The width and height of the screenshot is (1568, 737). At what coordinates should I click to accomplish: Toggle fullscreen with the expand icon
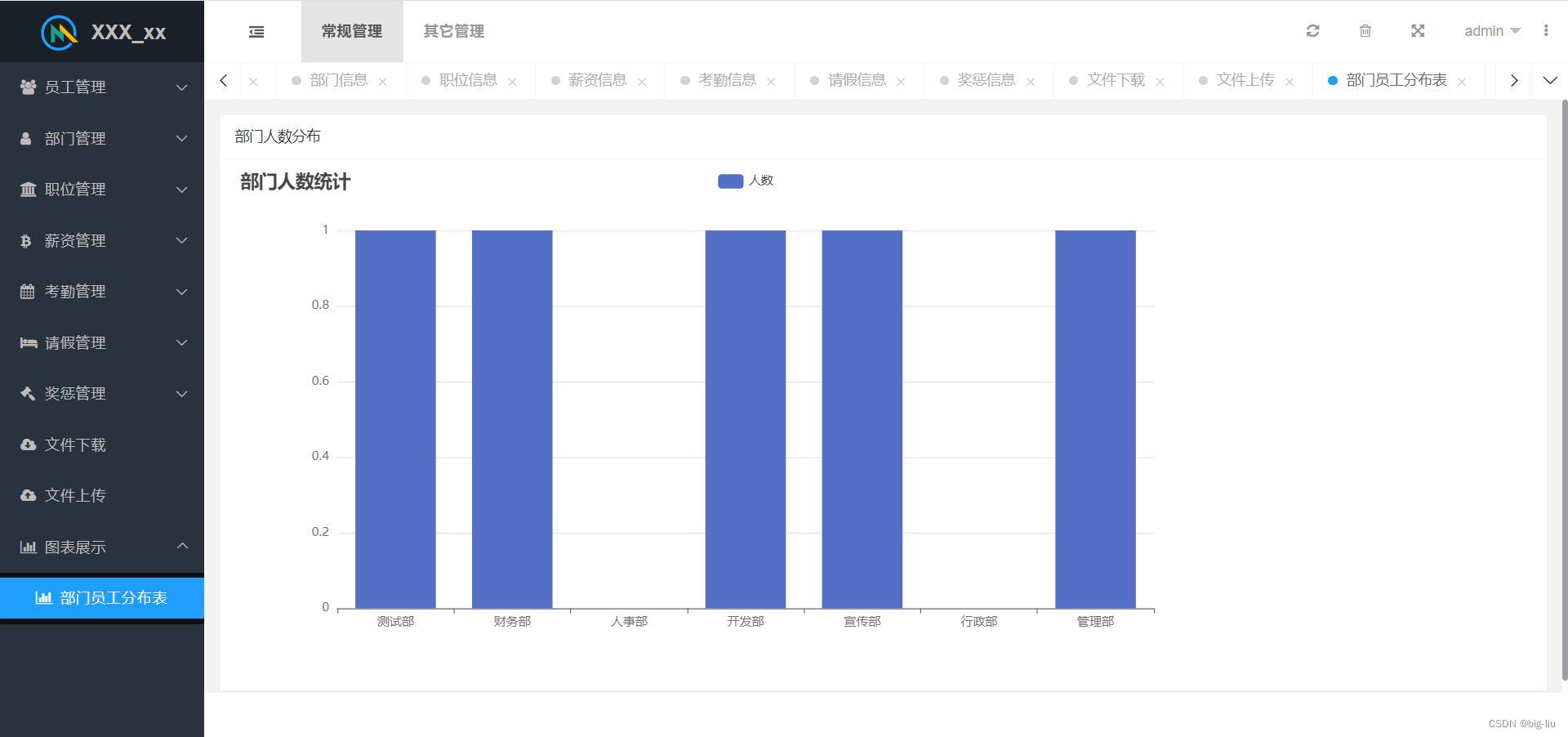[x=1418, y=30]
